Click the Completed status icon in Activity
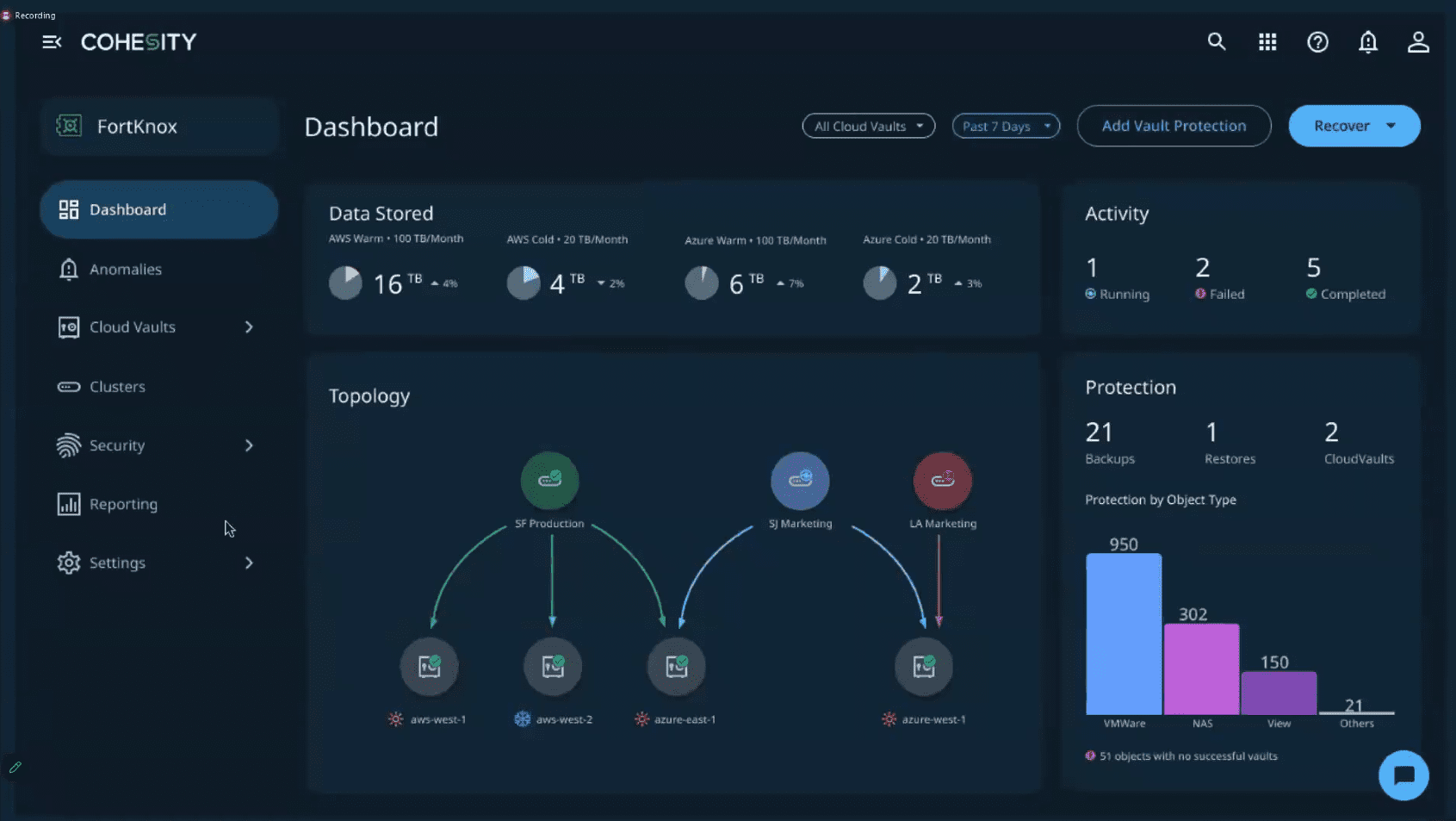This screenshot has width=1456, height=821. 1311,294
